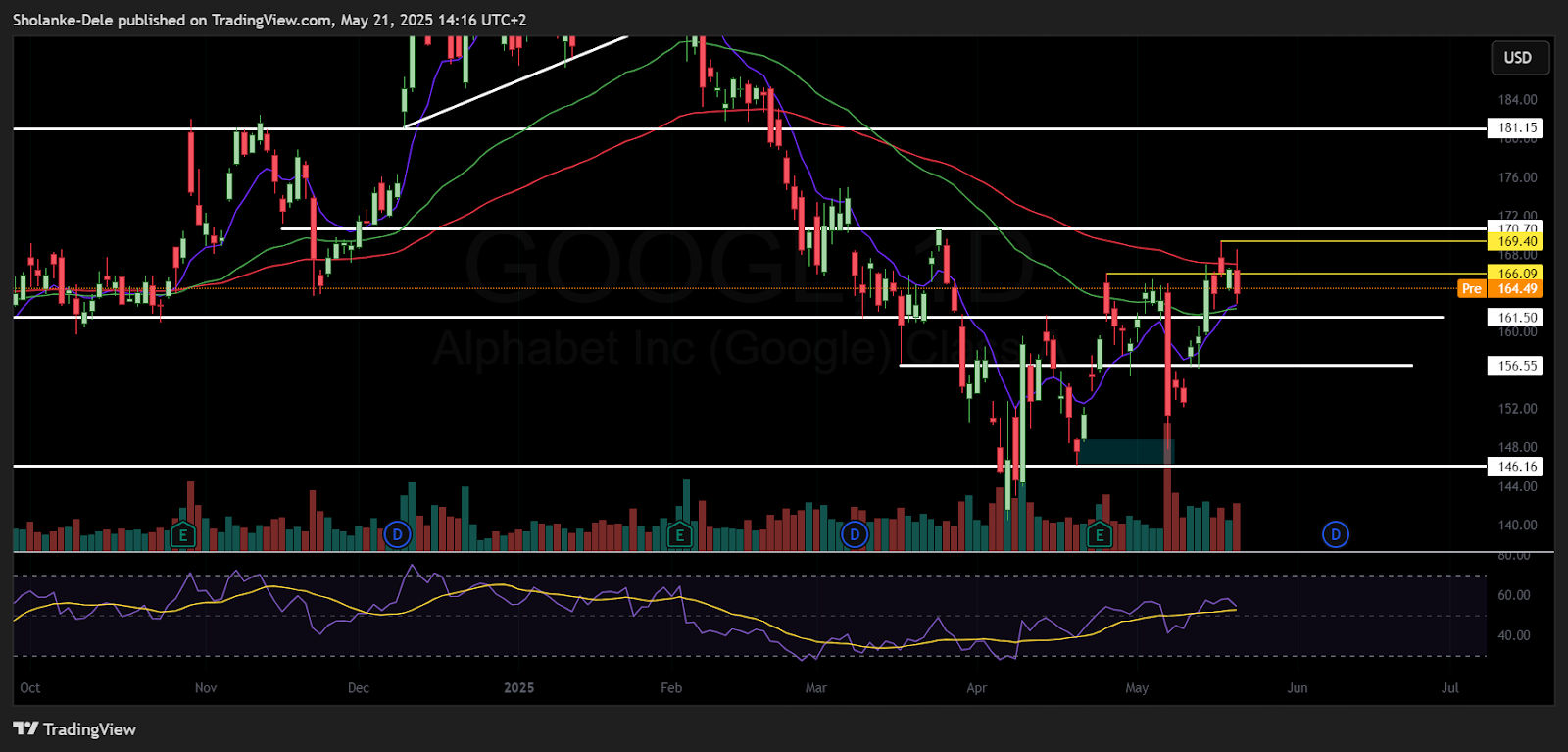Click the May label on time axis

(1137, 688)
